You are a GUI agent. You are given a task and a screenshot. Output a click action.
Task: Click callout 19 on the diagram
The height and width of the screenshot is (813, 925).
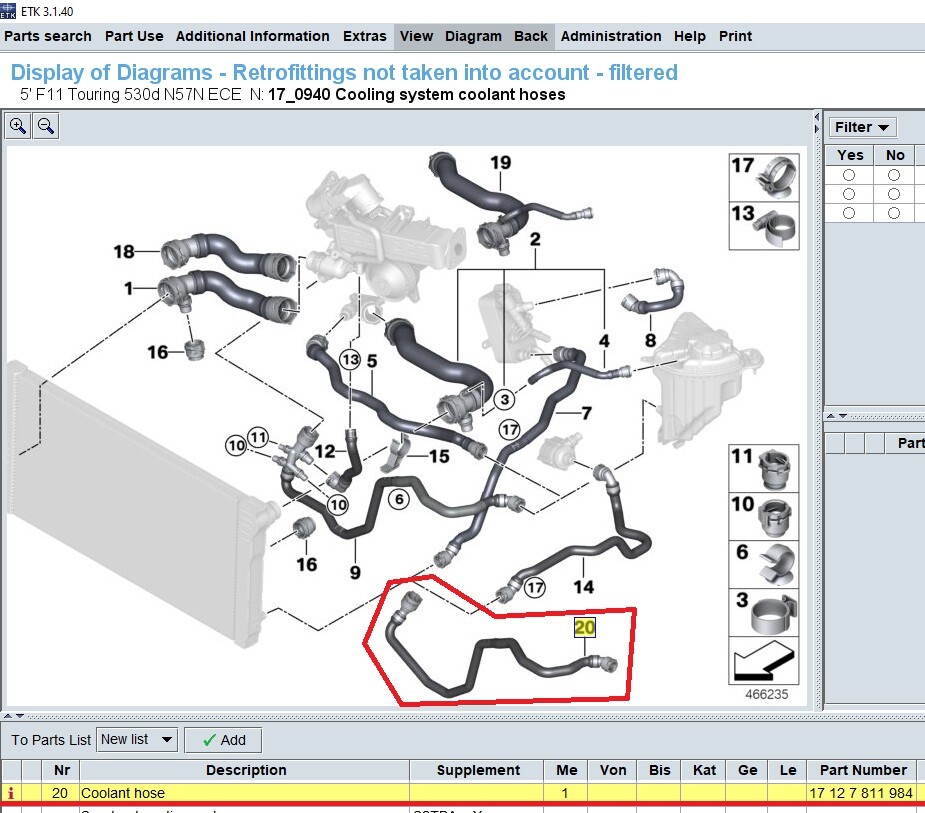(x=500, y=162)
